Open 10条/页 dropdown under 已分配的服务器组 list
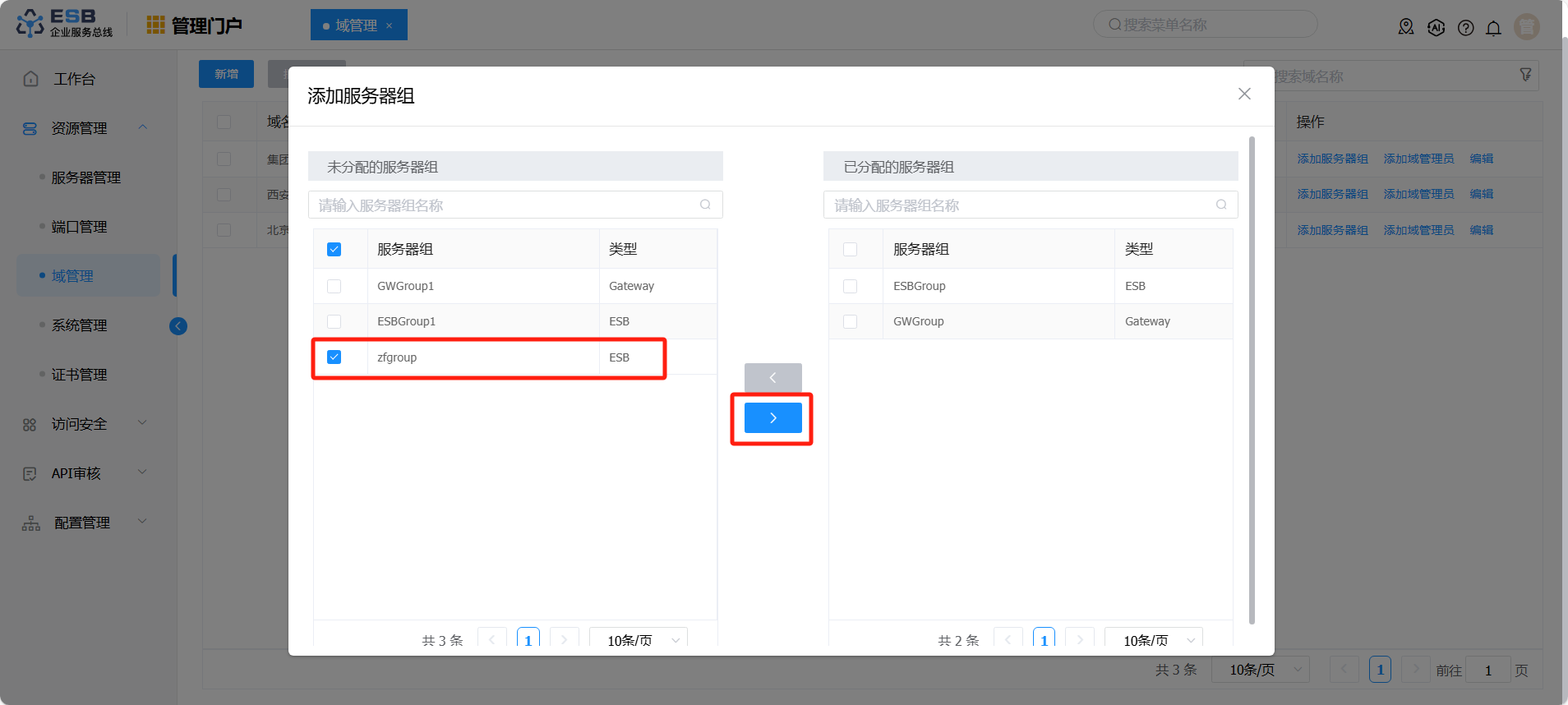Screen dimensions: 1568x705 (1154, 639)
